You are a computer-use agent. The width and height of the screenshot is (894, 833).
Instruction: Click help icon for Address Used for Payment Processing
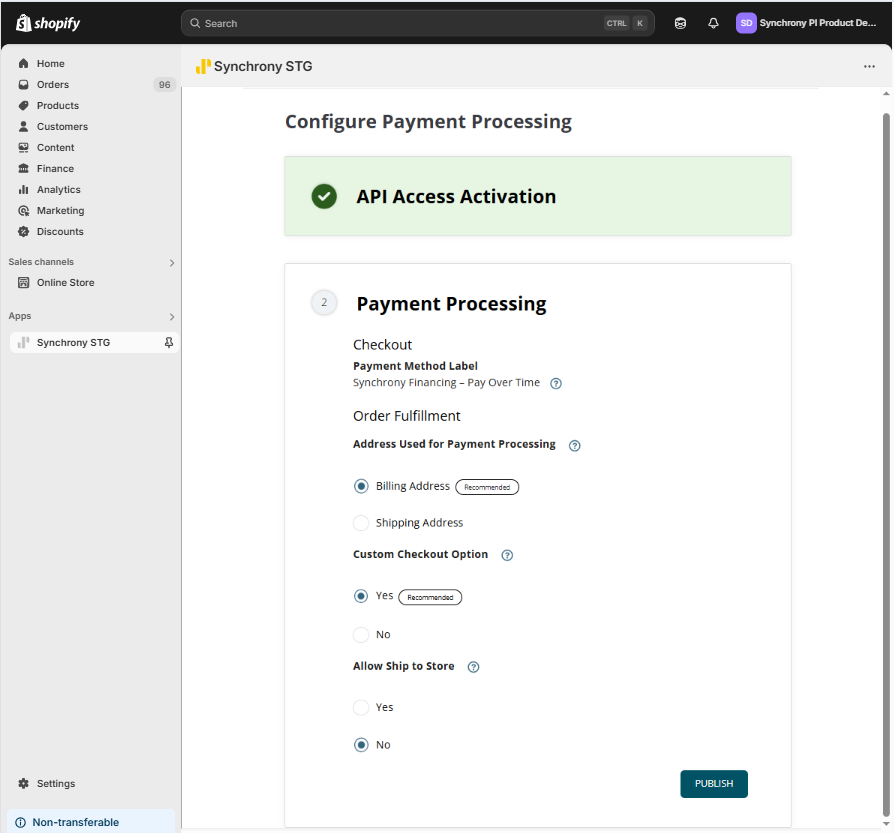pyautogui.click(x=574, y=446)
